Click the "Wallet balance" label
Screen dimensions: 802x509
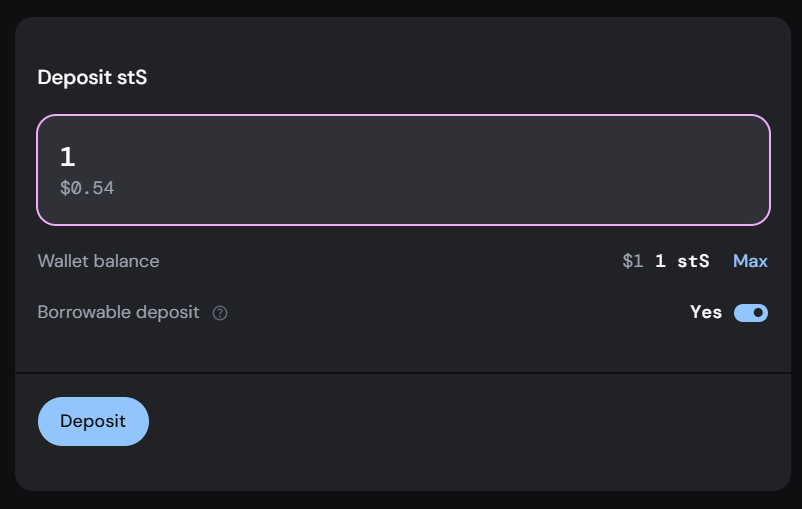tap(98, 261)
